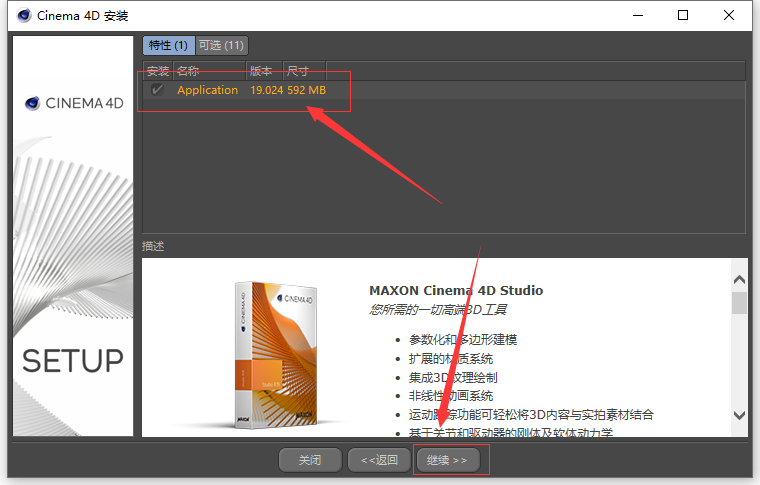Click the 关闭 button
This screenshot has width=760, height=485.
310,460
